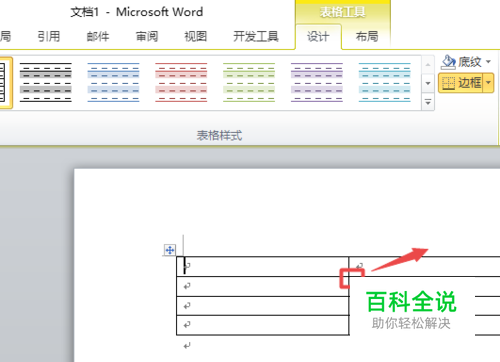Click the third row left table cell
The image size is (500, 362).
click(x=263, y=306)
